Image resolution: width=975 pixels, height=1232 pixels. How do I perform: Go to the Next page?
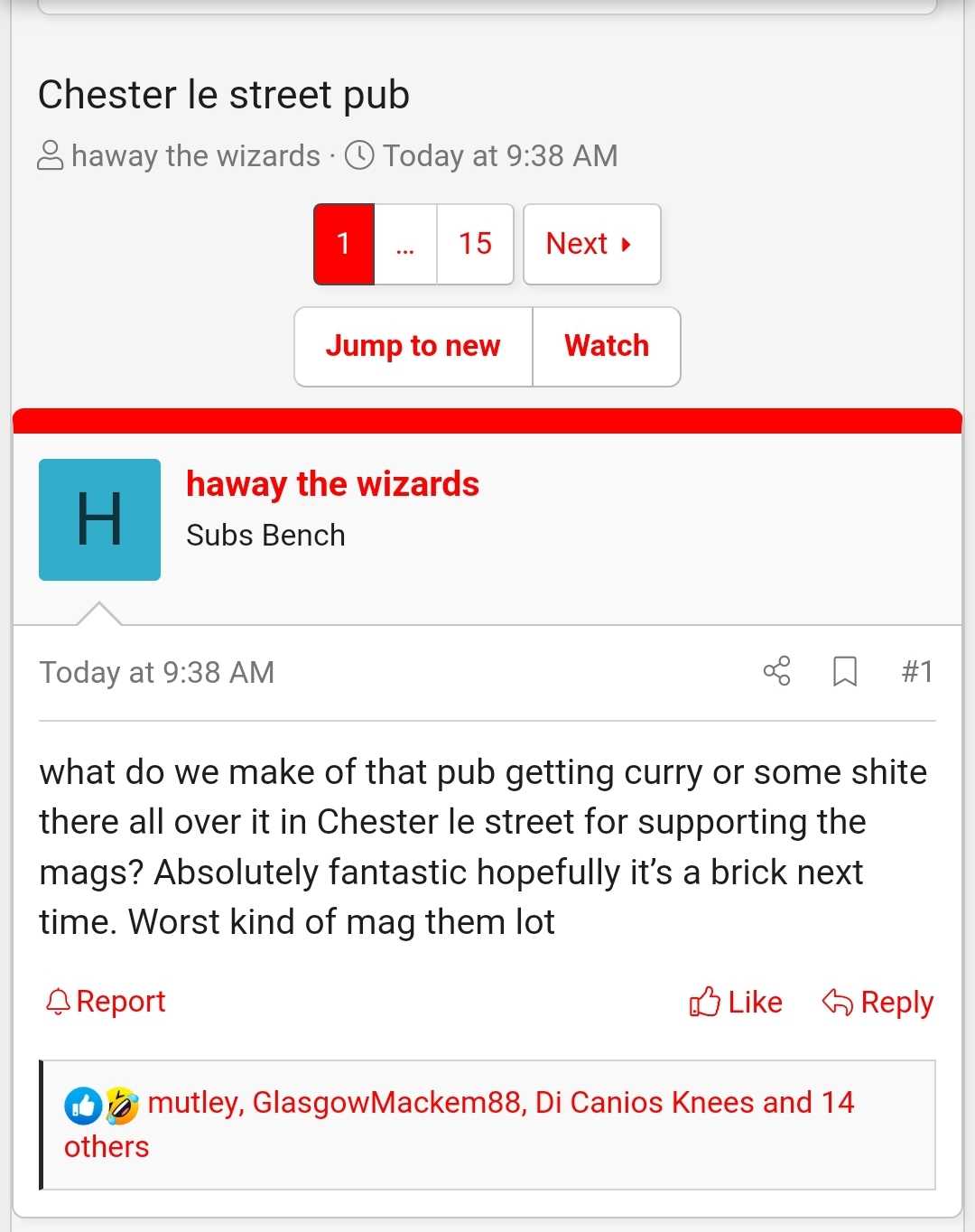pos(591,244)
